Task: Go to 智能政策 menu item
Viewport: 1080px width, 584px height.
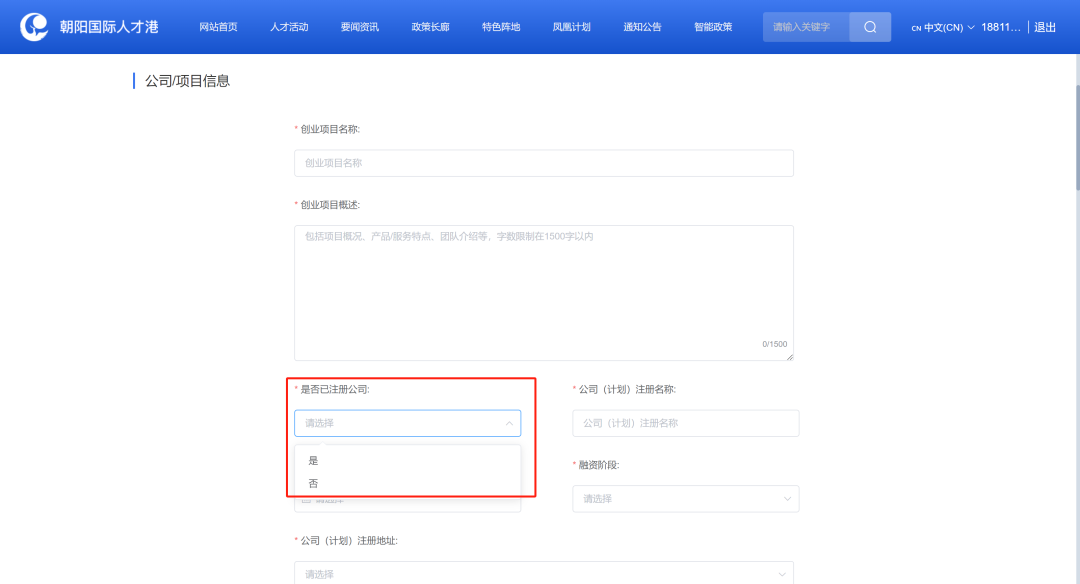Action: pyautogui.click(x=713, y=27)
